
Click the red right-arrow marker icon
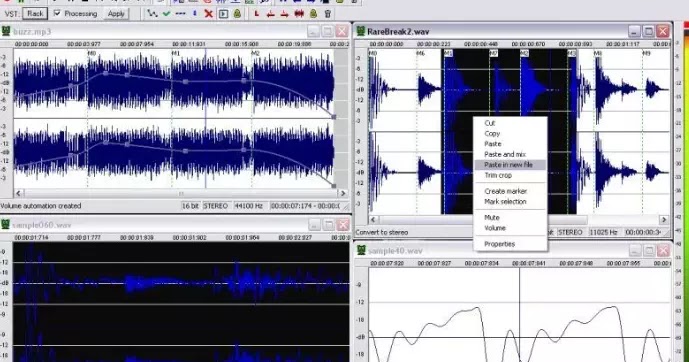(285, 14)
